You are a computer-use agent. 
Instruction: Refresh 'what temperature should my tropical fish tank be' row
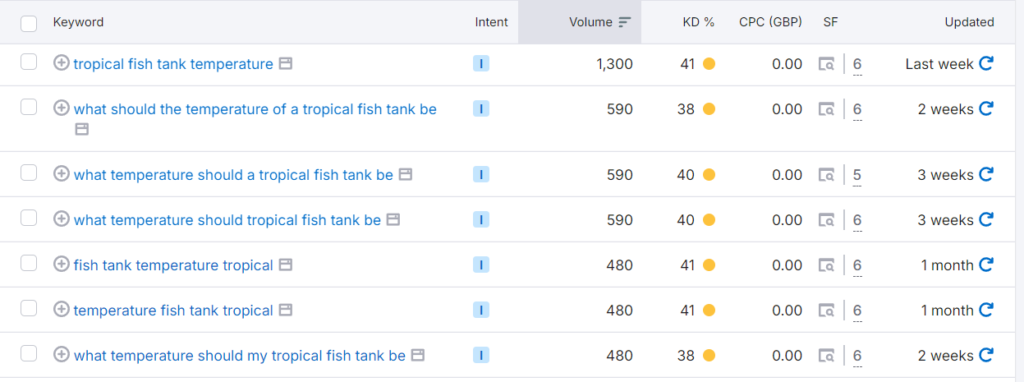coord(986,355)
